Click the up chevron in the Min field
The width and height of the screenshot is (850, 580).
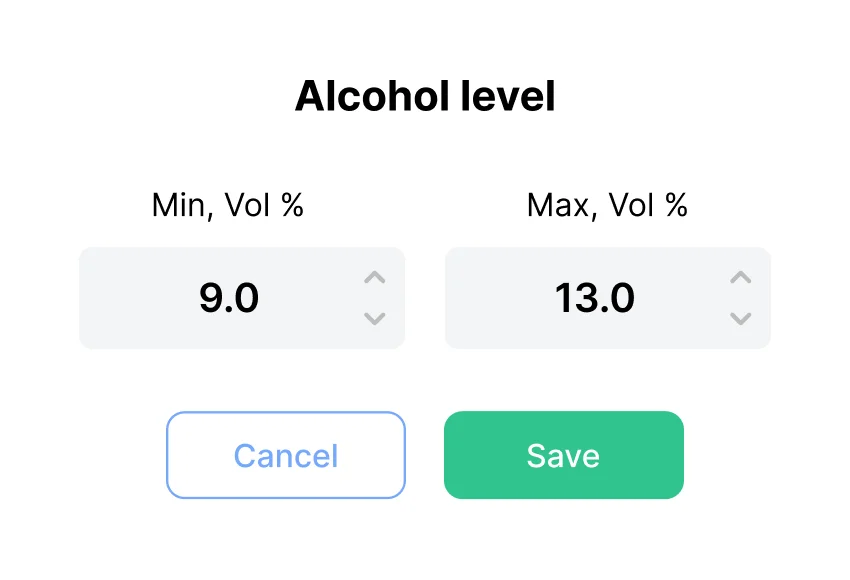375,278
